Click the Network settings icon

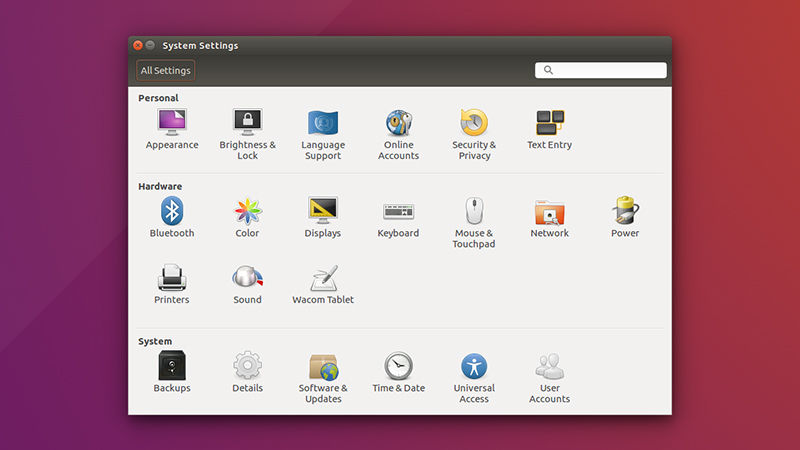coord(549,211)
